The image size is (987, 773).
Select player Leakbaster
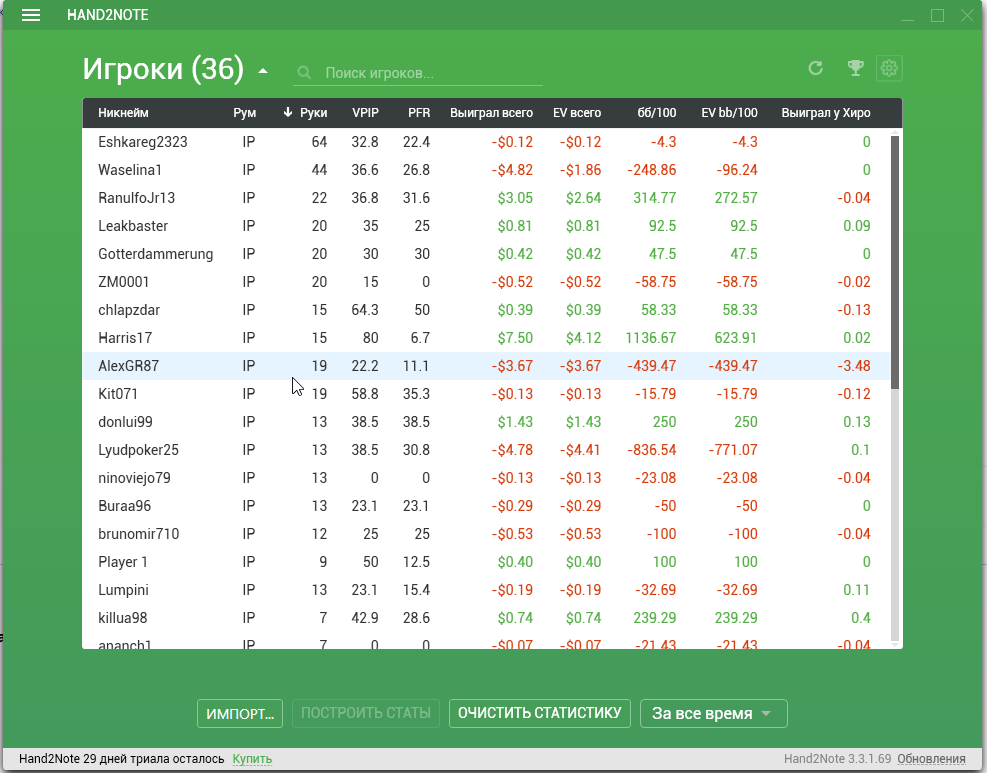click(486, 226)
